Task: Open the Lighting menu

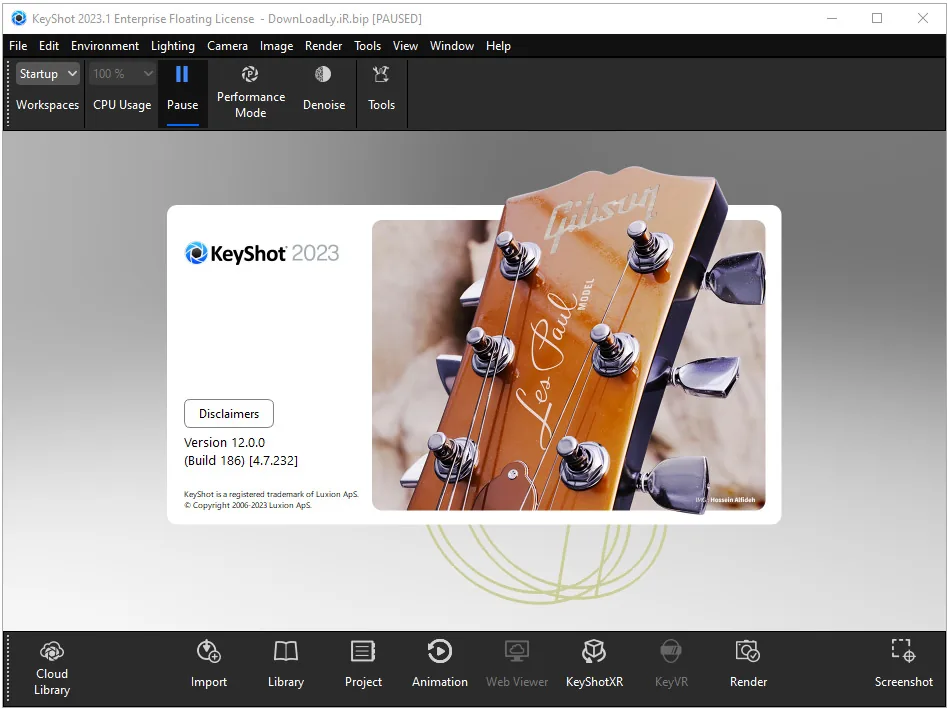Action: 173,46
